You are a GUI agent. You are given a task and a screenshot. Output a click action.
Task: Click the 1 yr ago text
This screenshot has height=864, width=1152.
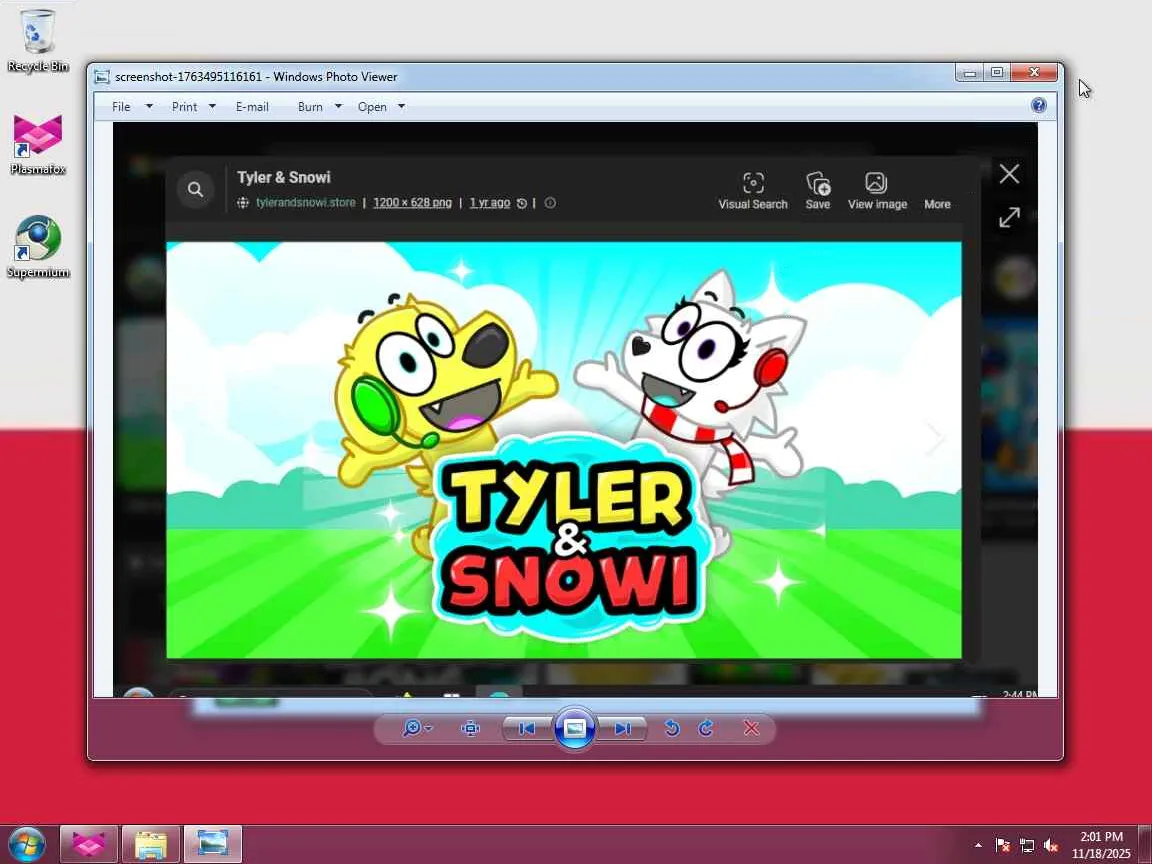(489, 203)
